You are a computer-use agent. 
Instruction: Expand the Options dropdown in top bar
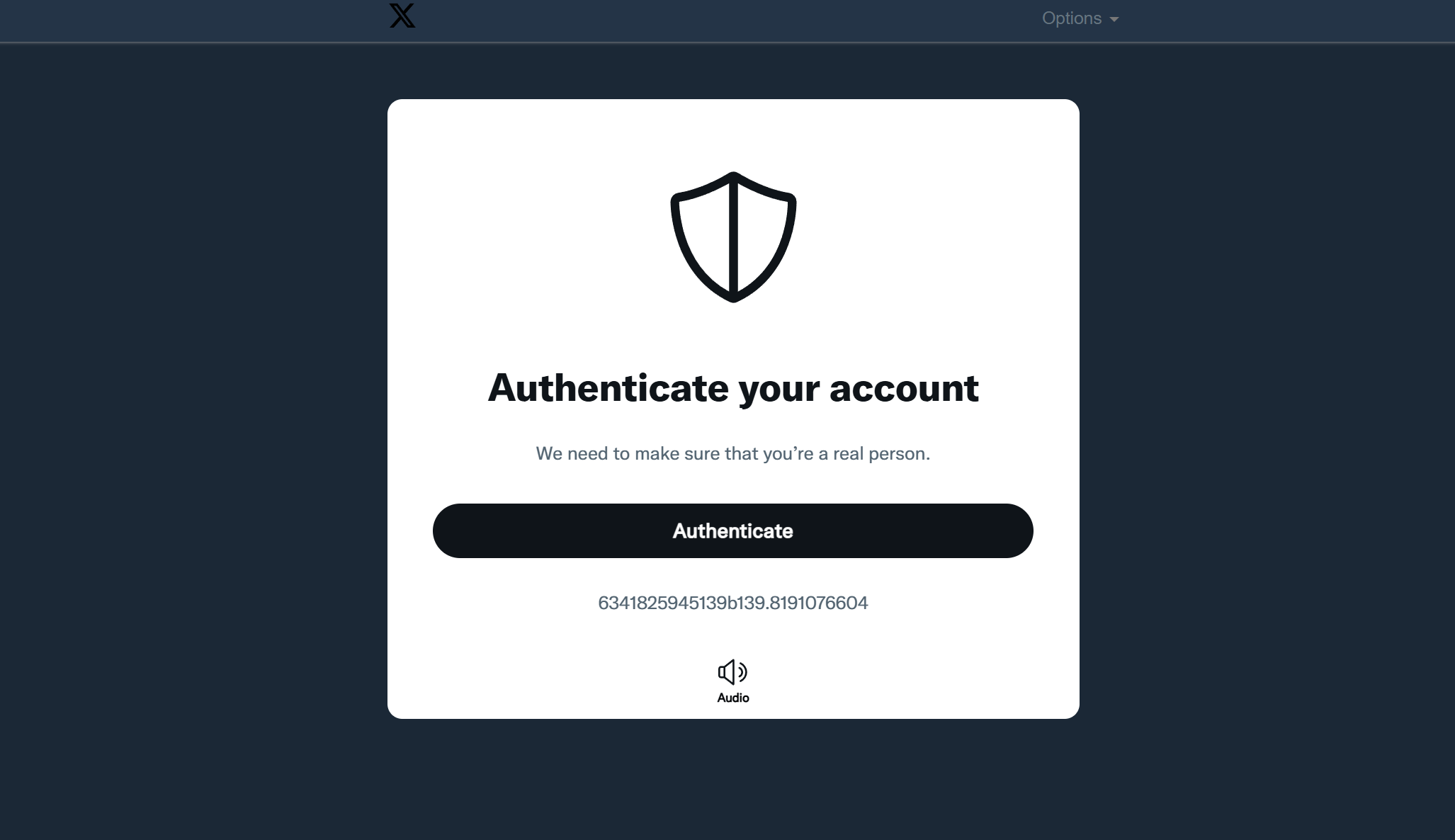click(x=1080, y=18)
